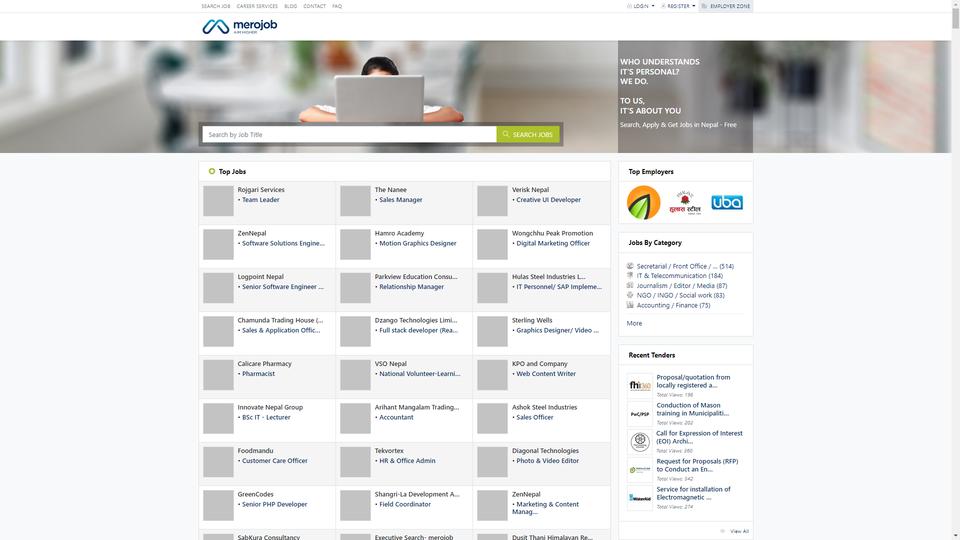The image size is (960, 540).
Task: Open the Relationship Manager job link
Action: 411,287
